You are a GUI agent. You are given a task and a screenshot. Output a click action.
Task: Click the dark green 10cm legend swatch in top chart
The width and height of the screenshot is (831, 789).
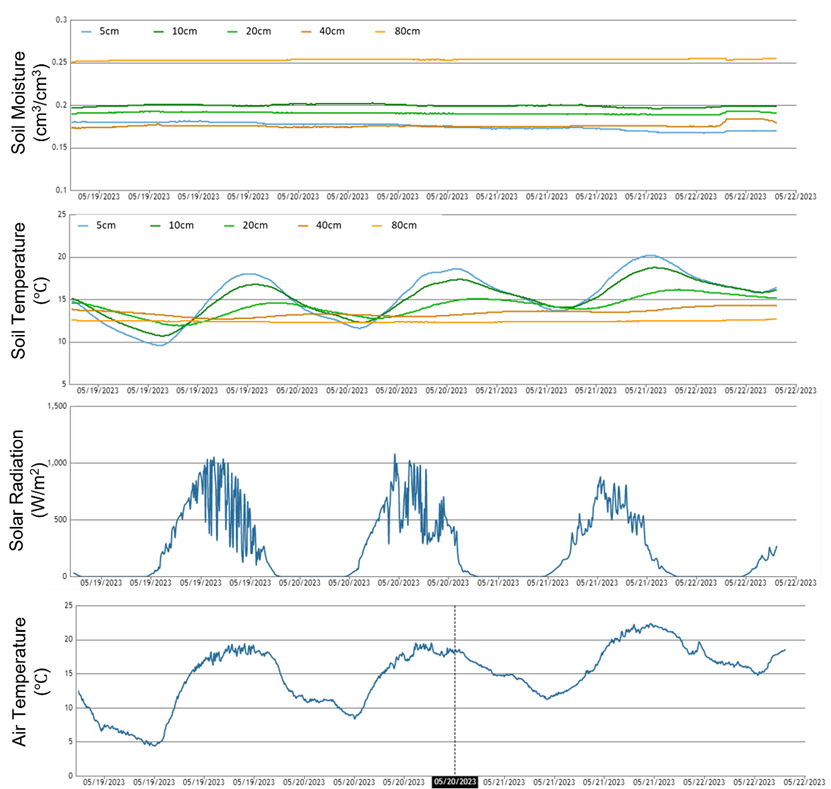(154, 31)
